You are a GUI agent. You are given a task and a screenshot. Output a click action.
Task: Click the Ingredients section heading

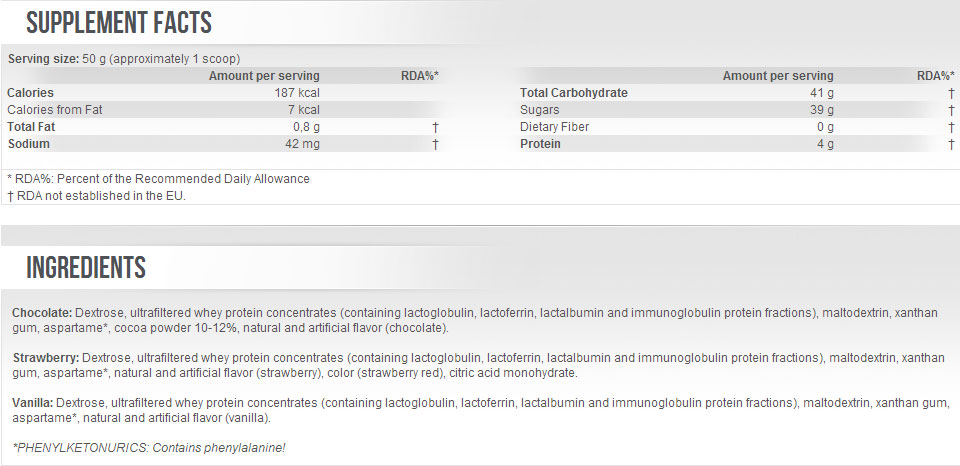pos(86,267)
